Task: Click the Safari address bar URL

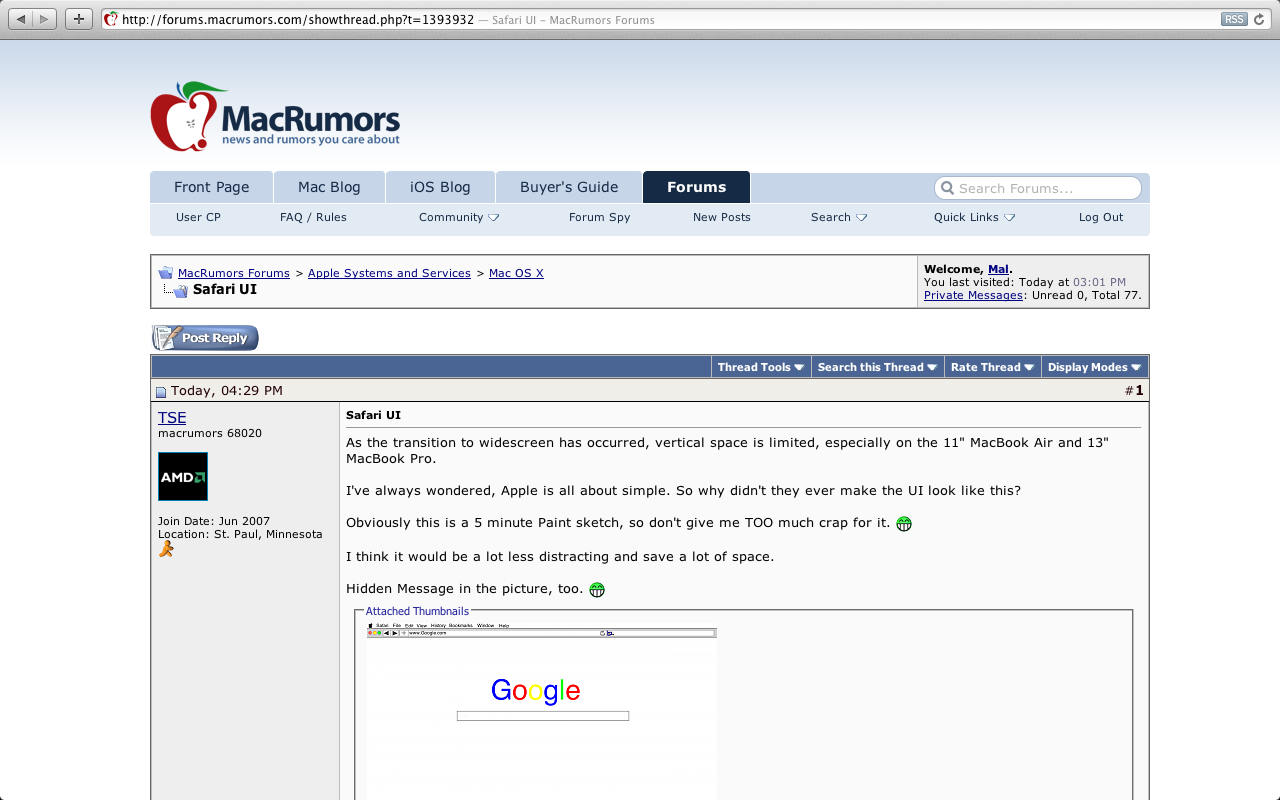Action: (x=298, y=20)
